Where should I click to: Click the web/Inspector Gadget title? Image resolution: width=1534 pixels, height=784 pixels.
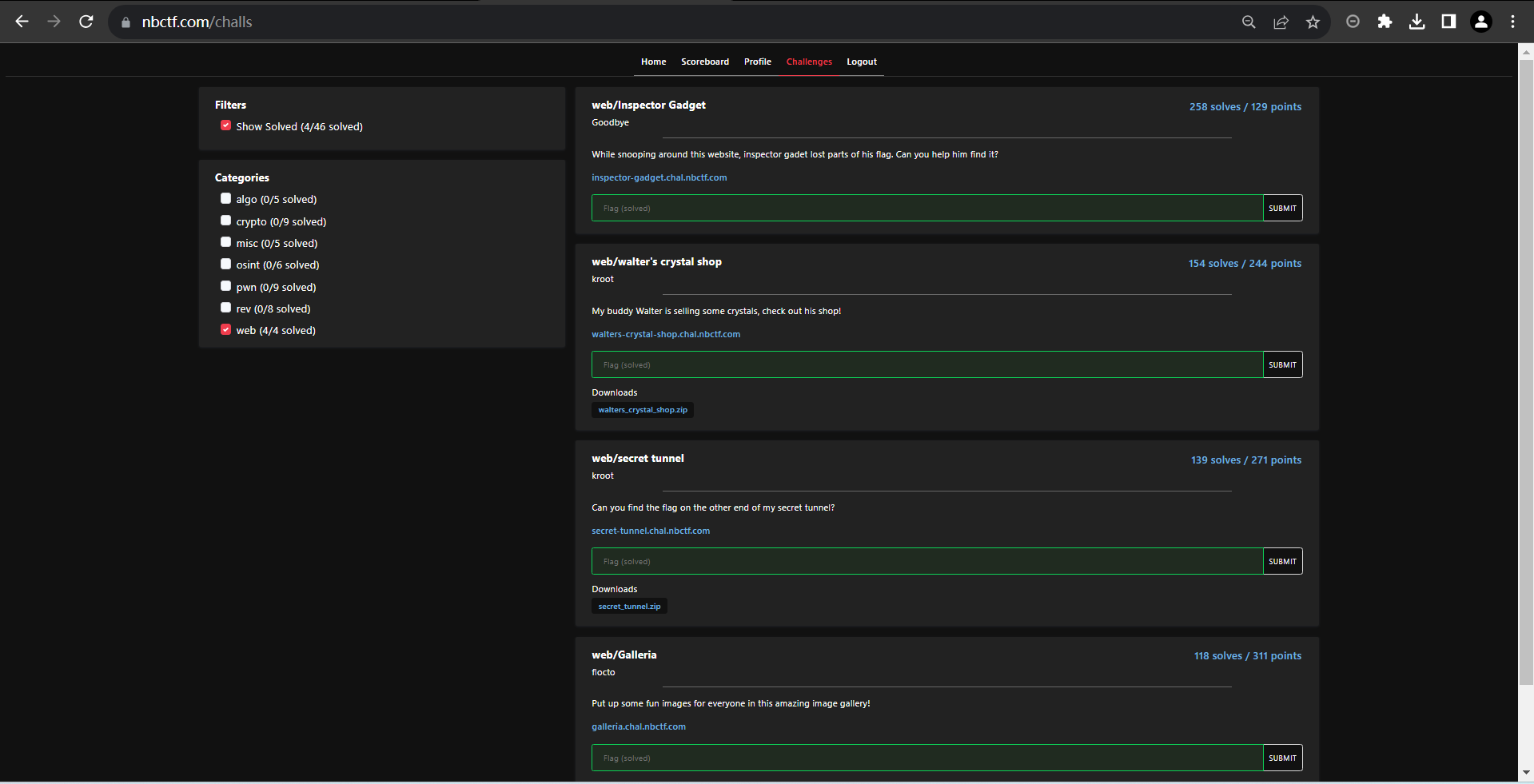[x=648, y=105]
